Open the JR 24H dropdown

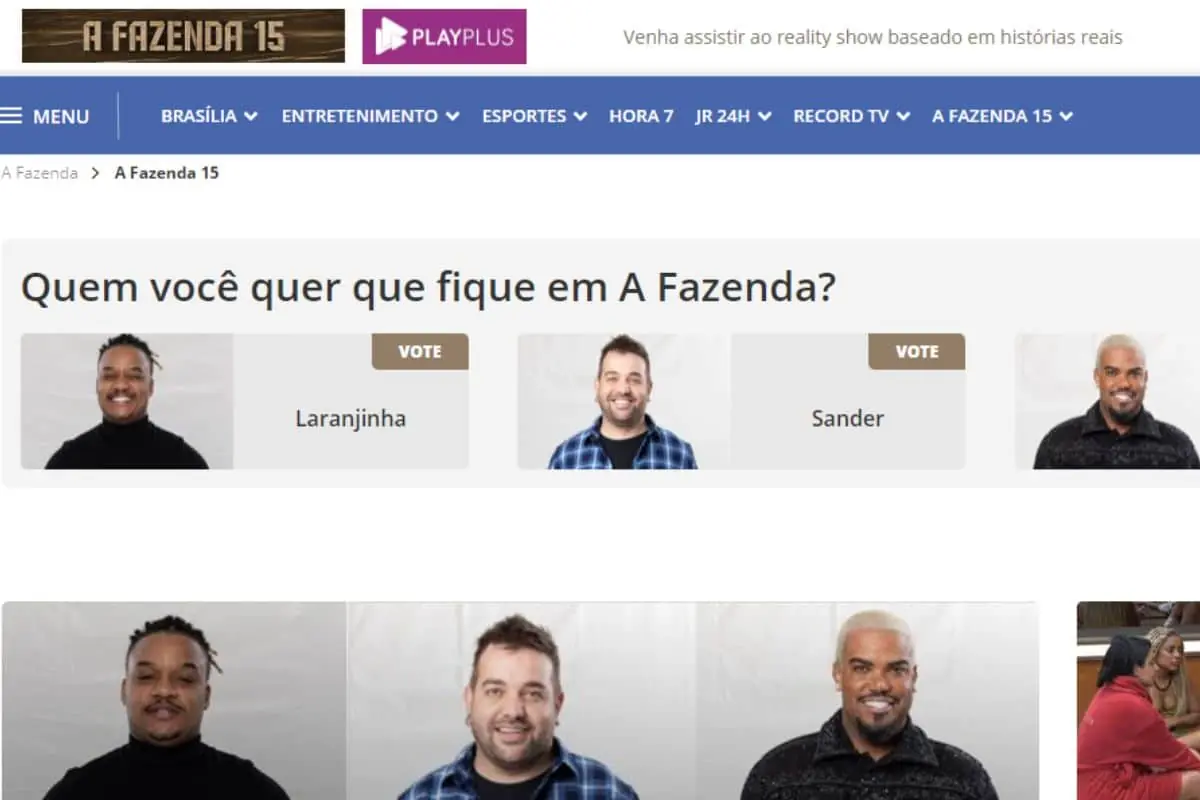pos(734,116)
